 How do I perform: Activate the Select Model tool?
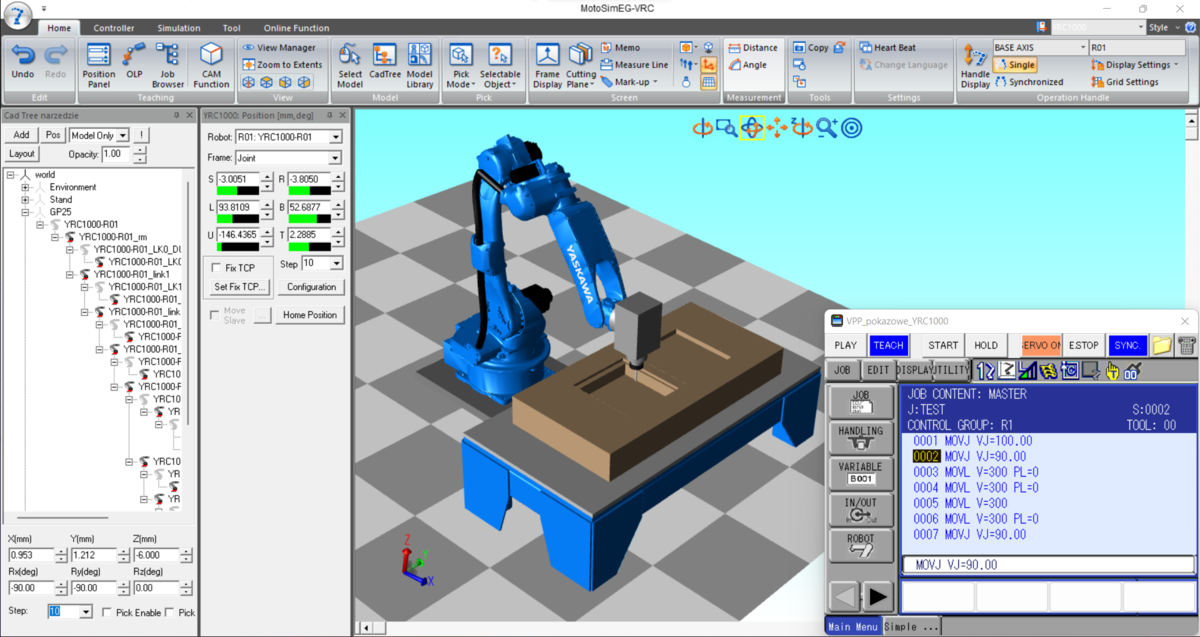(x=350, y=65)
